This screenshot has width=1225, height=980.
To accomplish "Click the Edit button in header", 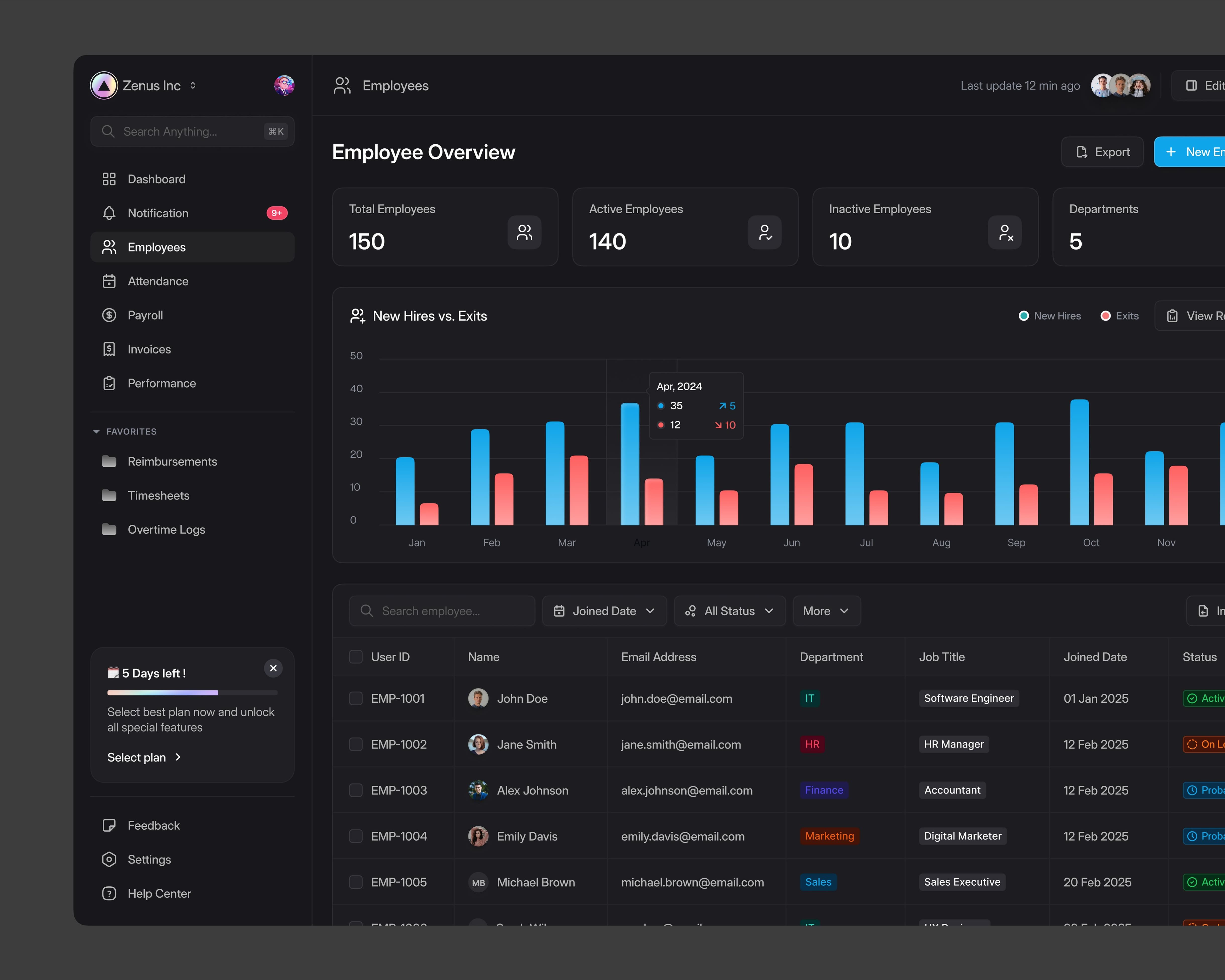I will pos(1198,86).
